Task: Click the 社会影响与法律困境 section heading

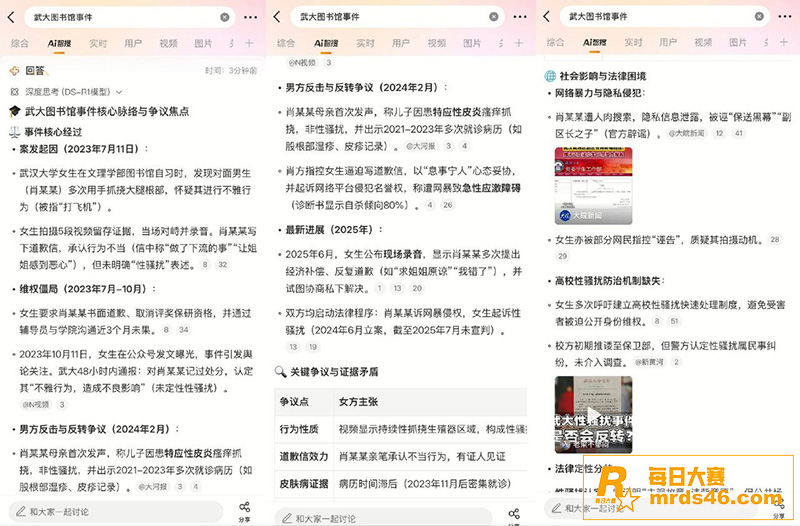Action: [x=603, y=76]
